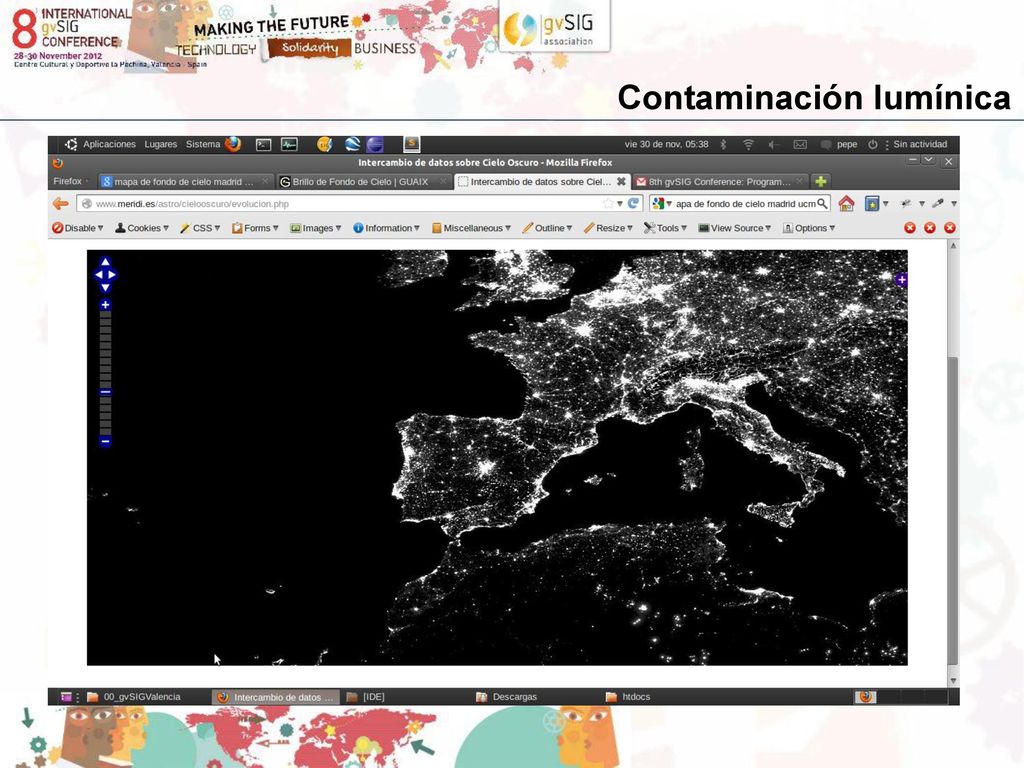Launch Firefox from the top panel icon
Viewport: 1024px width, 768px height.
(233, 144)
